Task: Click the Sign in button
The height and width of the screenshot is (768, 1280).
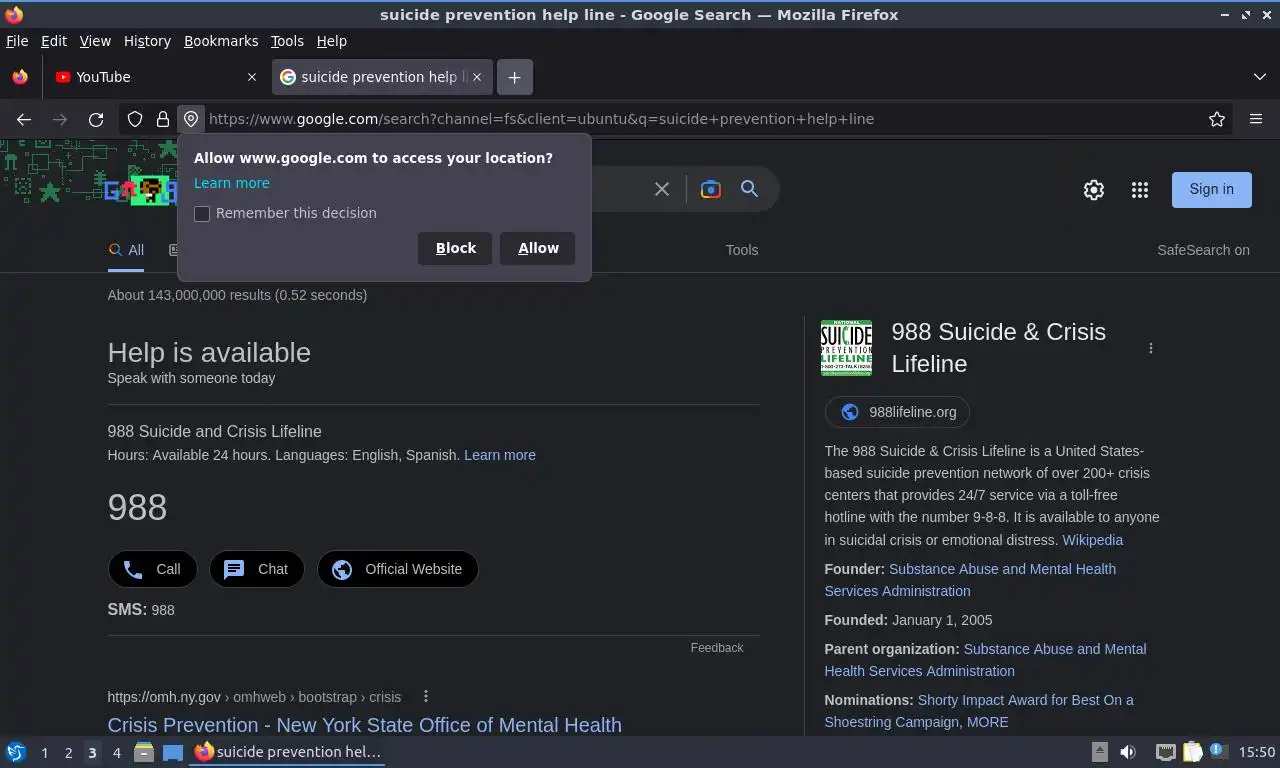Action: [1211, 189]
